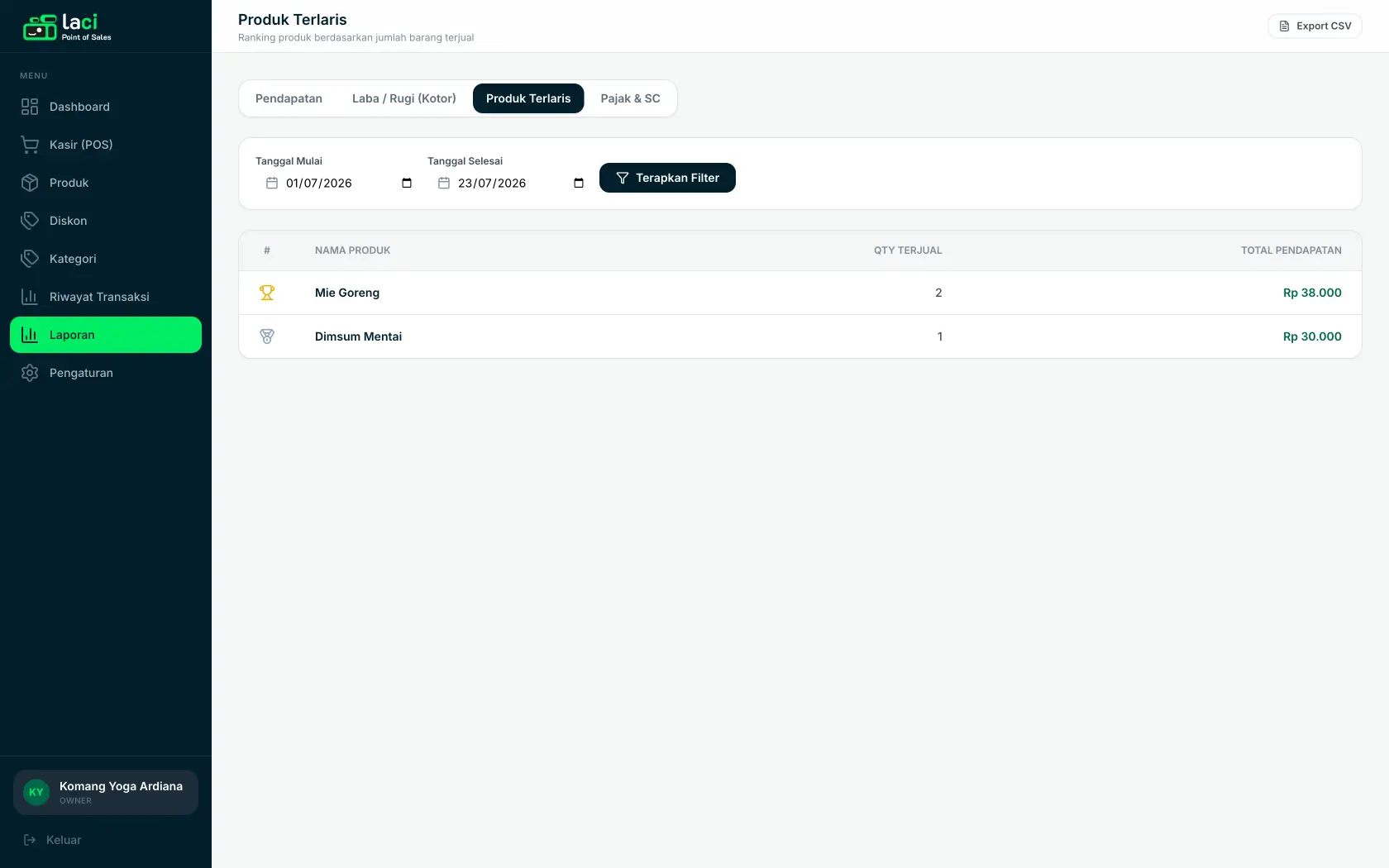Viewport: 1389px width, 868px height.
Task: Click the Diskon tag icon
Action: pos(30,221)
